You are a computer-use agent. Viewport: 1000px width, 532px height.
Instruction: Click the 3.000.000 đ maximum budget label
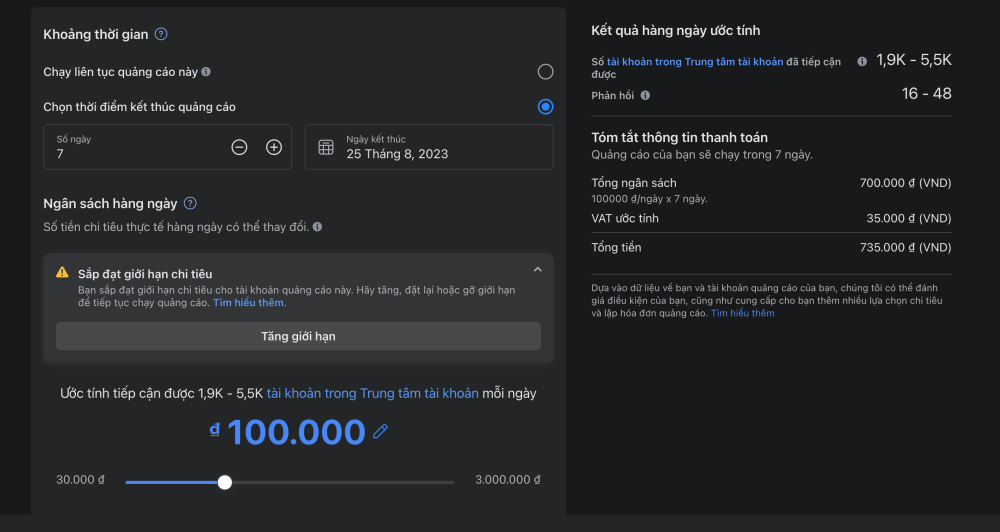pyautogui.click(x=508, y=480)
